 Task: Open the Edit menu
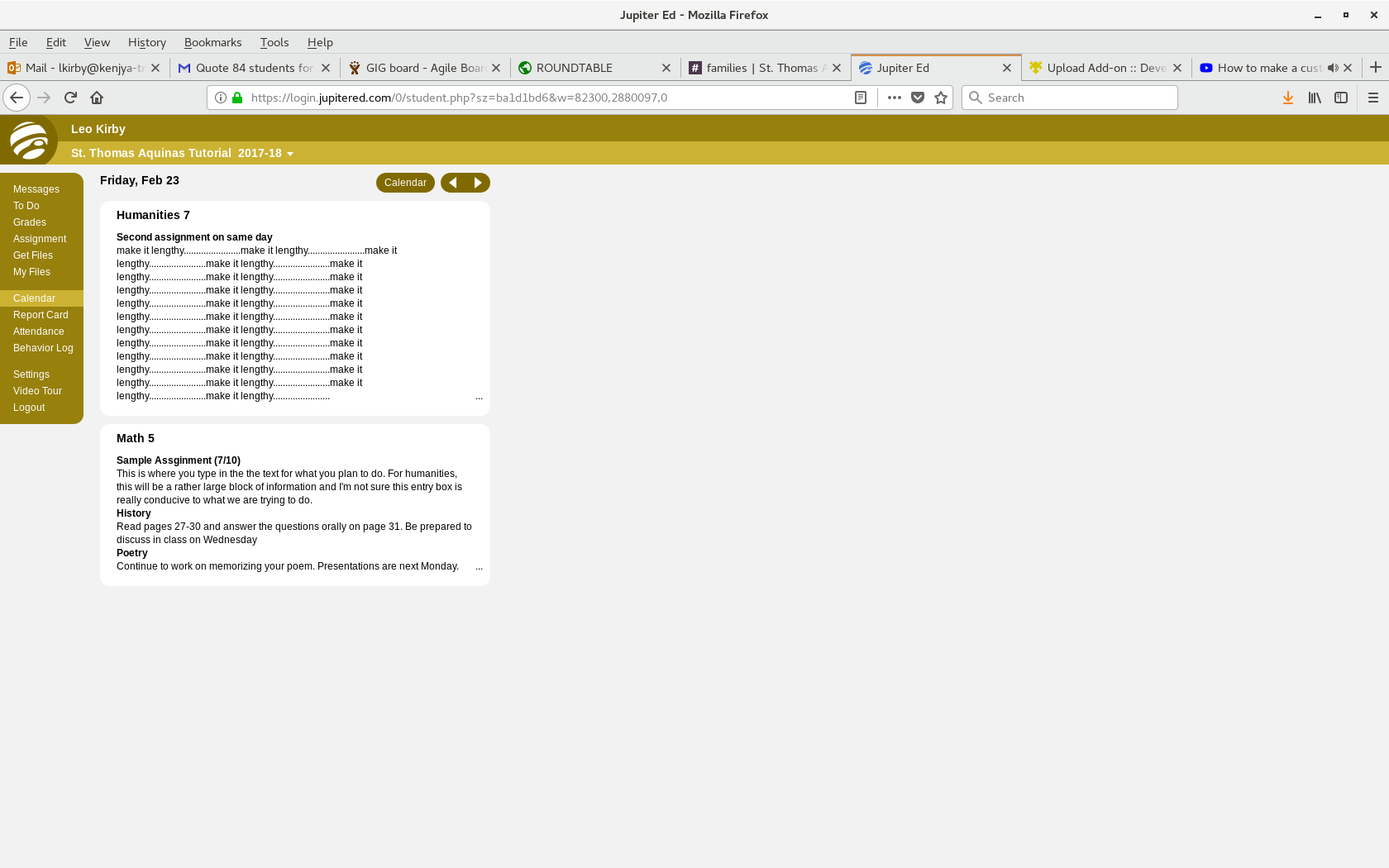[x=56, y=42]
